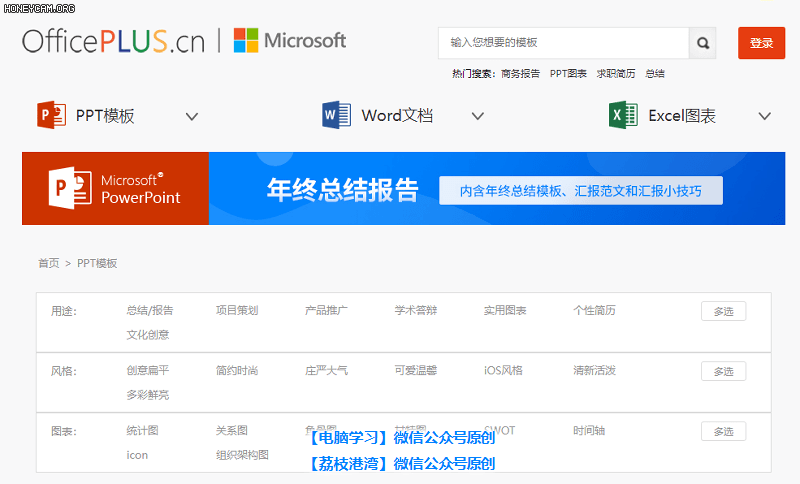800x484 pixels.
Task: Click the Microsoft PowerPoint banner logo
Action: pyautogui.click(x=115, y=188)
